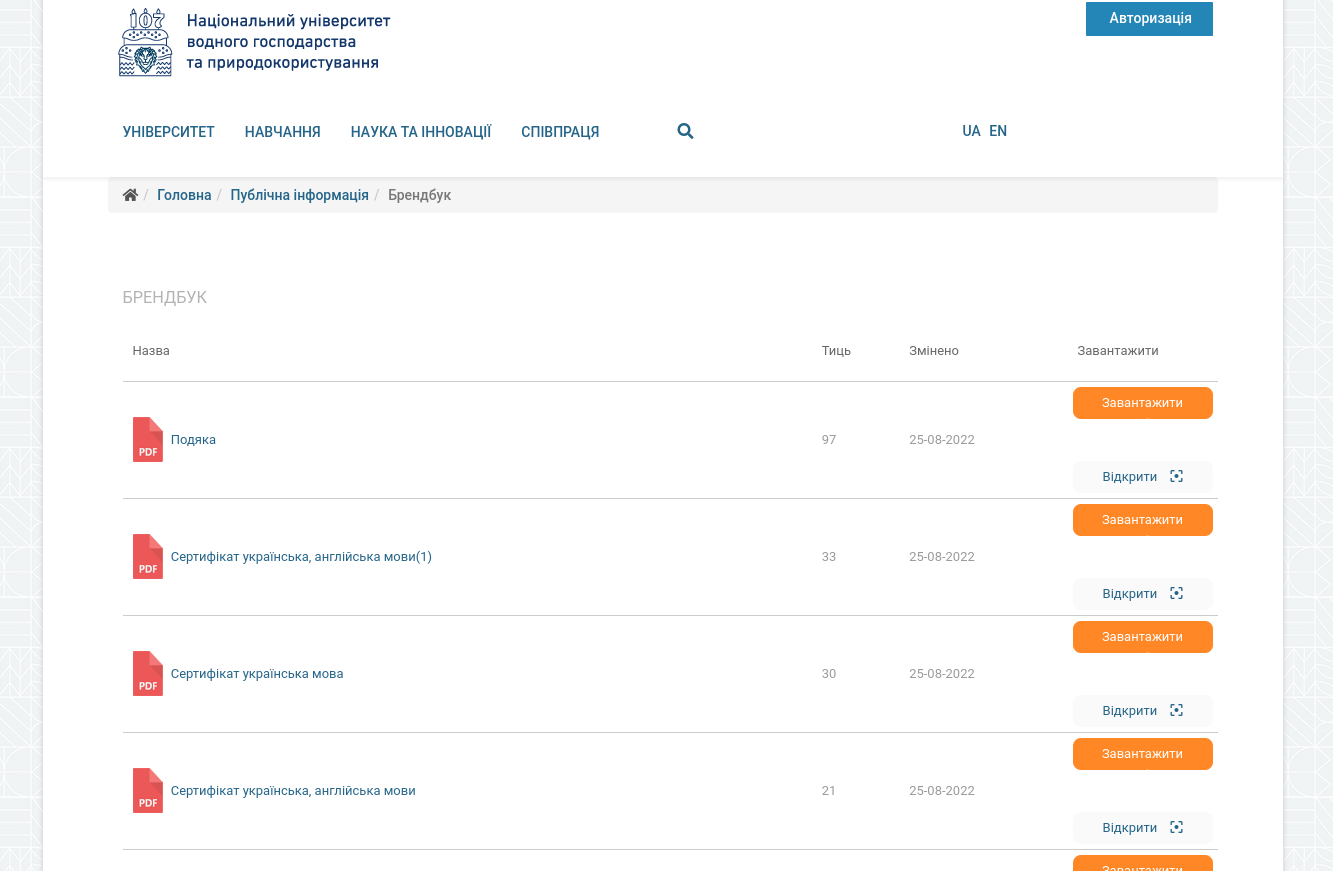Click PDF icon for Сертифікат українська, англійська мови(1)
The image size is (1333, 871).
[x=148, y=557]
